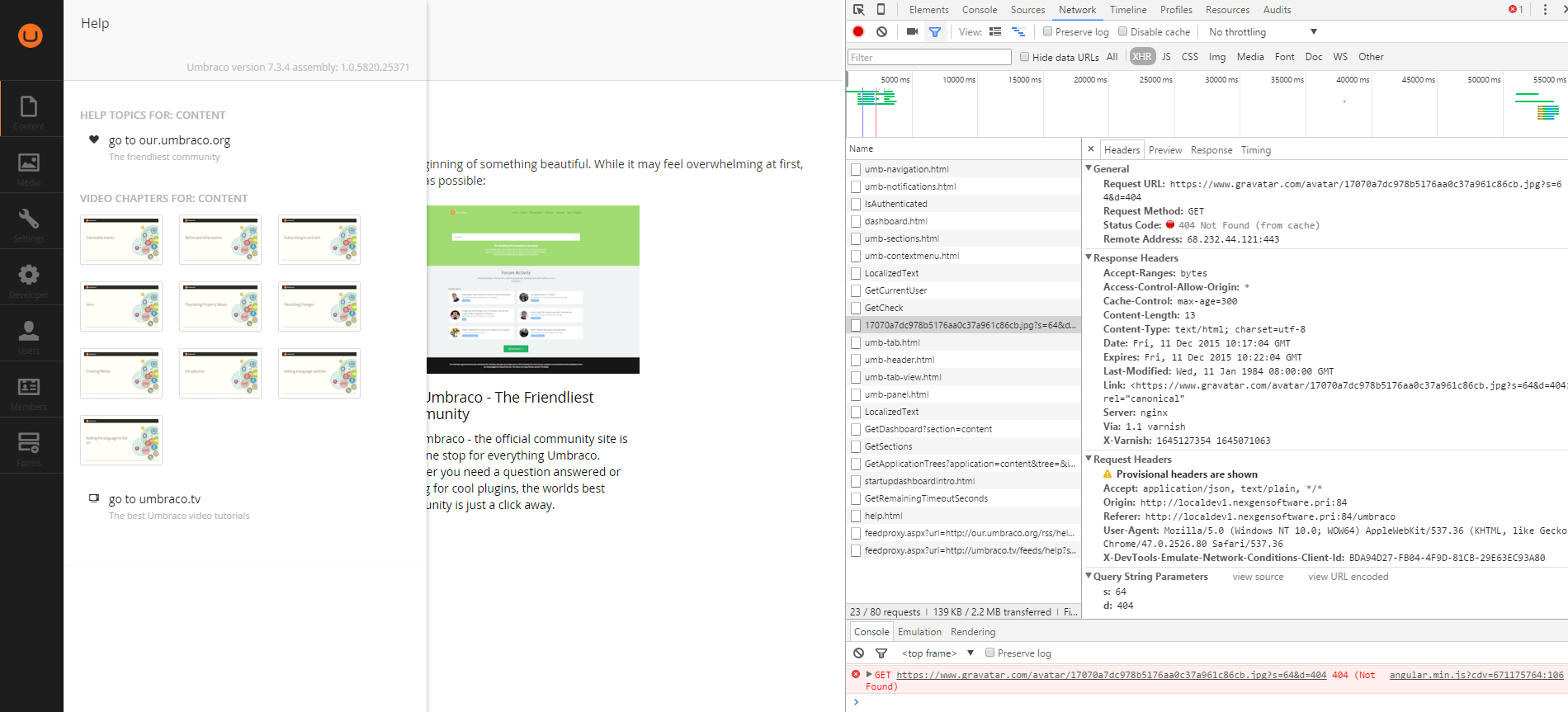Open the Response tab of the request
This screenshot has height=712, width=1568.
[x=1211, y=150]
